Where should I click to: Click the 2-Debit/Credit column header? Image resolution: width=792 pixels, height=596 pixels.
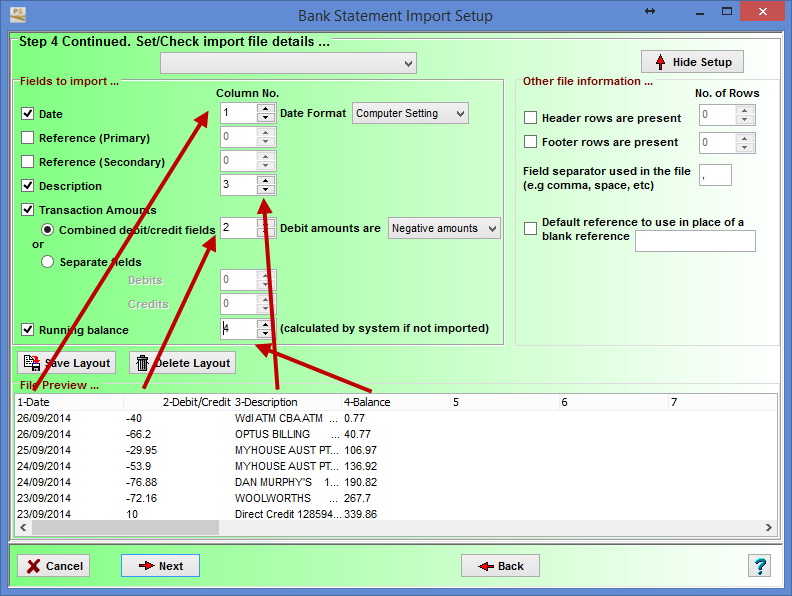[x=178, y=402]
